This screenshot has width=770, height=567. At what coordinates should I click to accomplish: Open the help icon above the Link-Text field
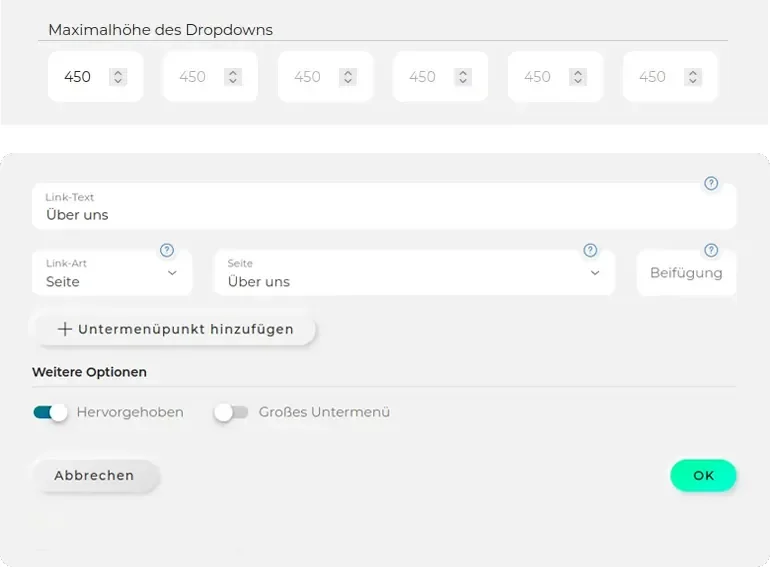[x=711, y=184]
